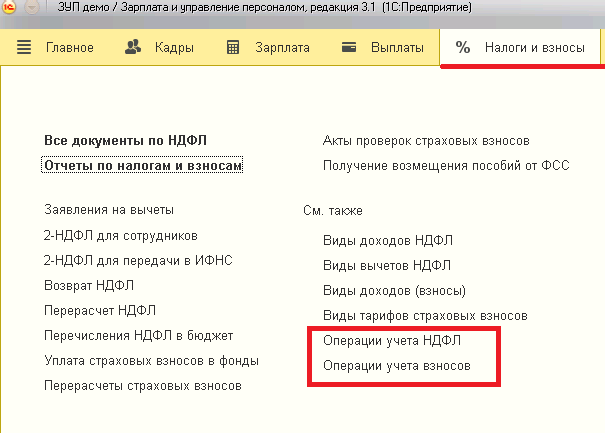
Task: Click the См. также group heading
Action: click(x=333, y=210)
